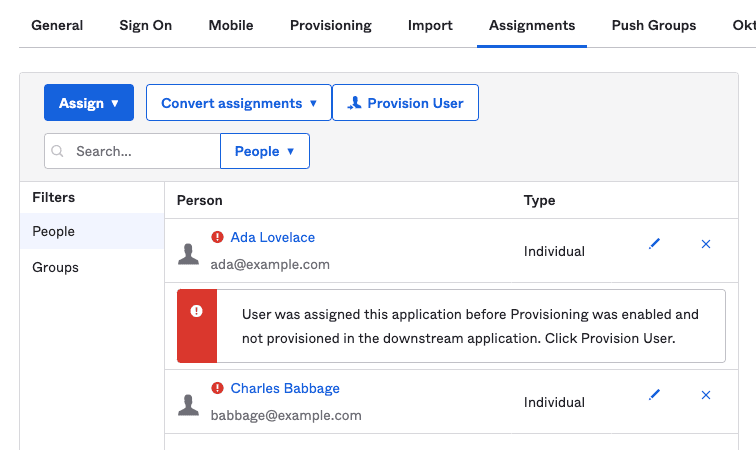Click the Provision User button

coord(405,103)
